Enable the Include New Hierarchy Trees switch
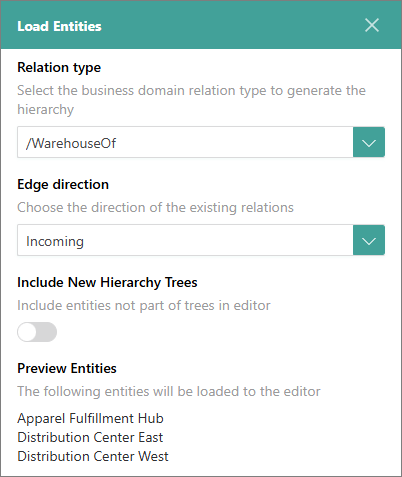Viewport: 402px width, 477px height. pyautogui.click(x=37, y=332)
